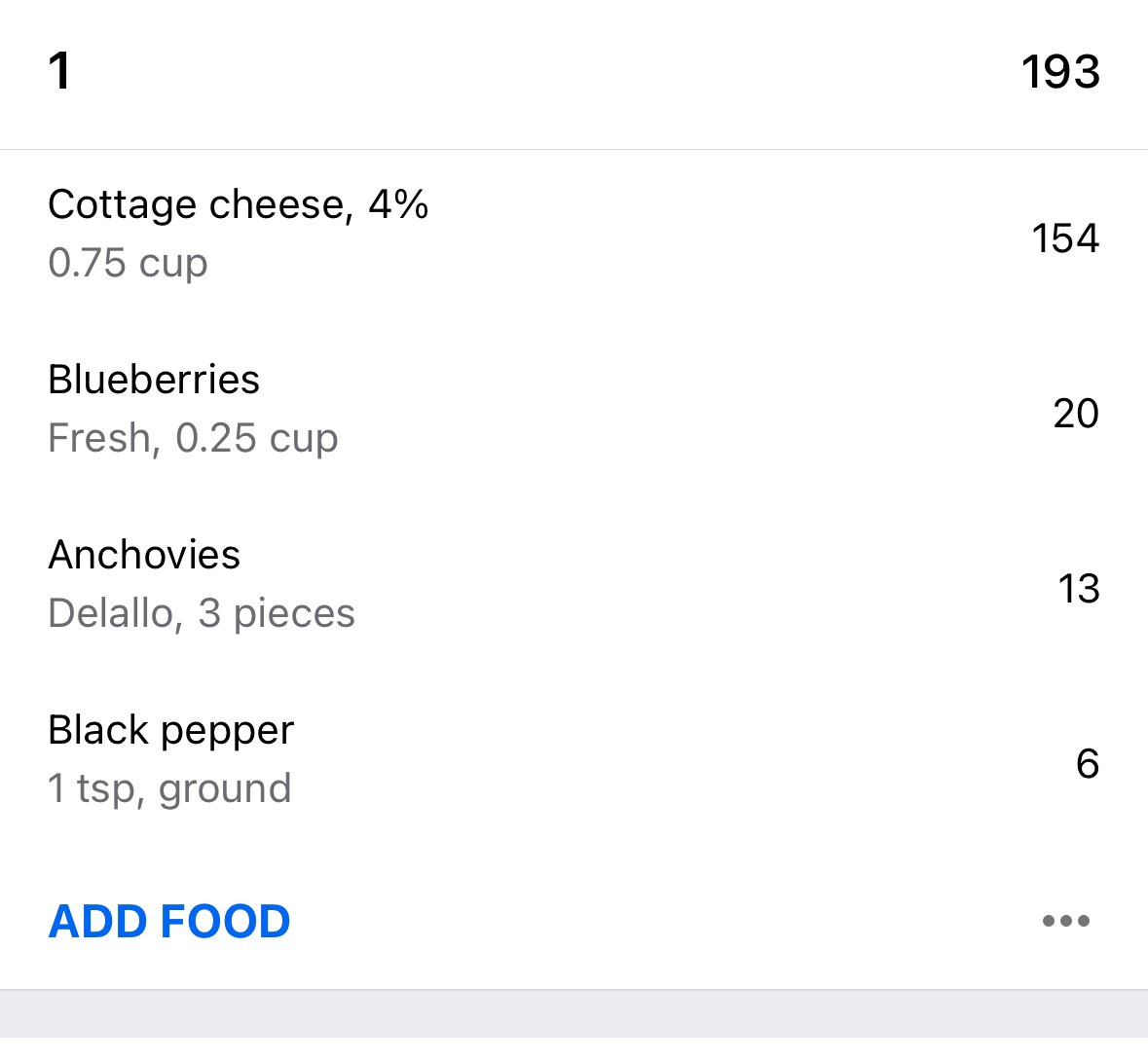This screenshot has height=1059, width=1148.
Task: Tap the Delallo, 3 pieces serving text
Action: (x=202, y=612)
